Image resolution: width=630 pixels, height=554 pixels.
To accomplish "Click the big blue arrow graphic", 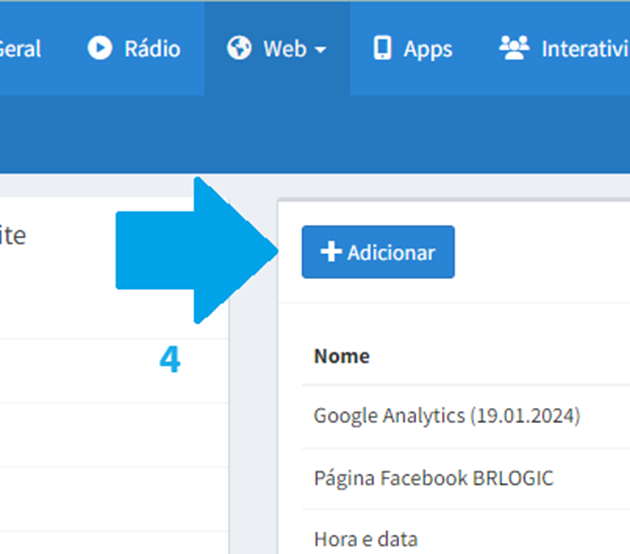I will [197, 250].
